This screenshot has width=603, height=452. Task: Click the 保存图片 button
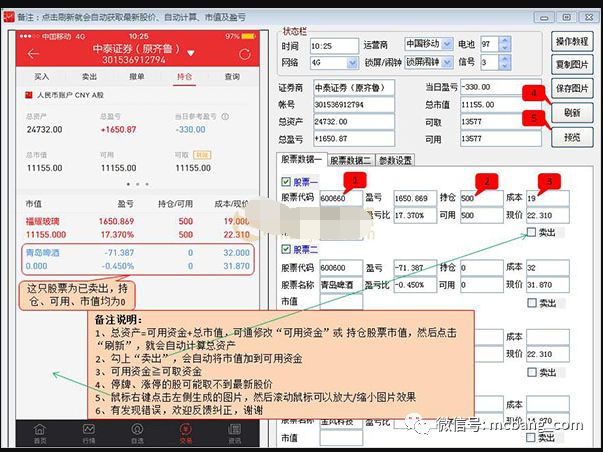572,88
